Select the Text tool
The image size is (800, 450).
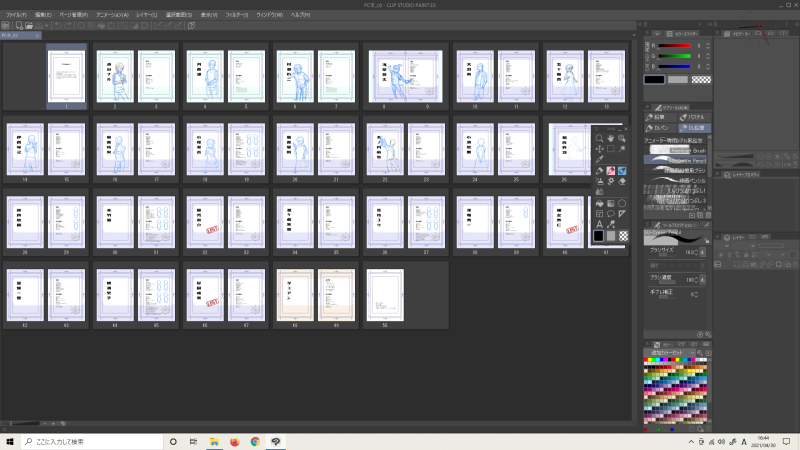[599, 224]
